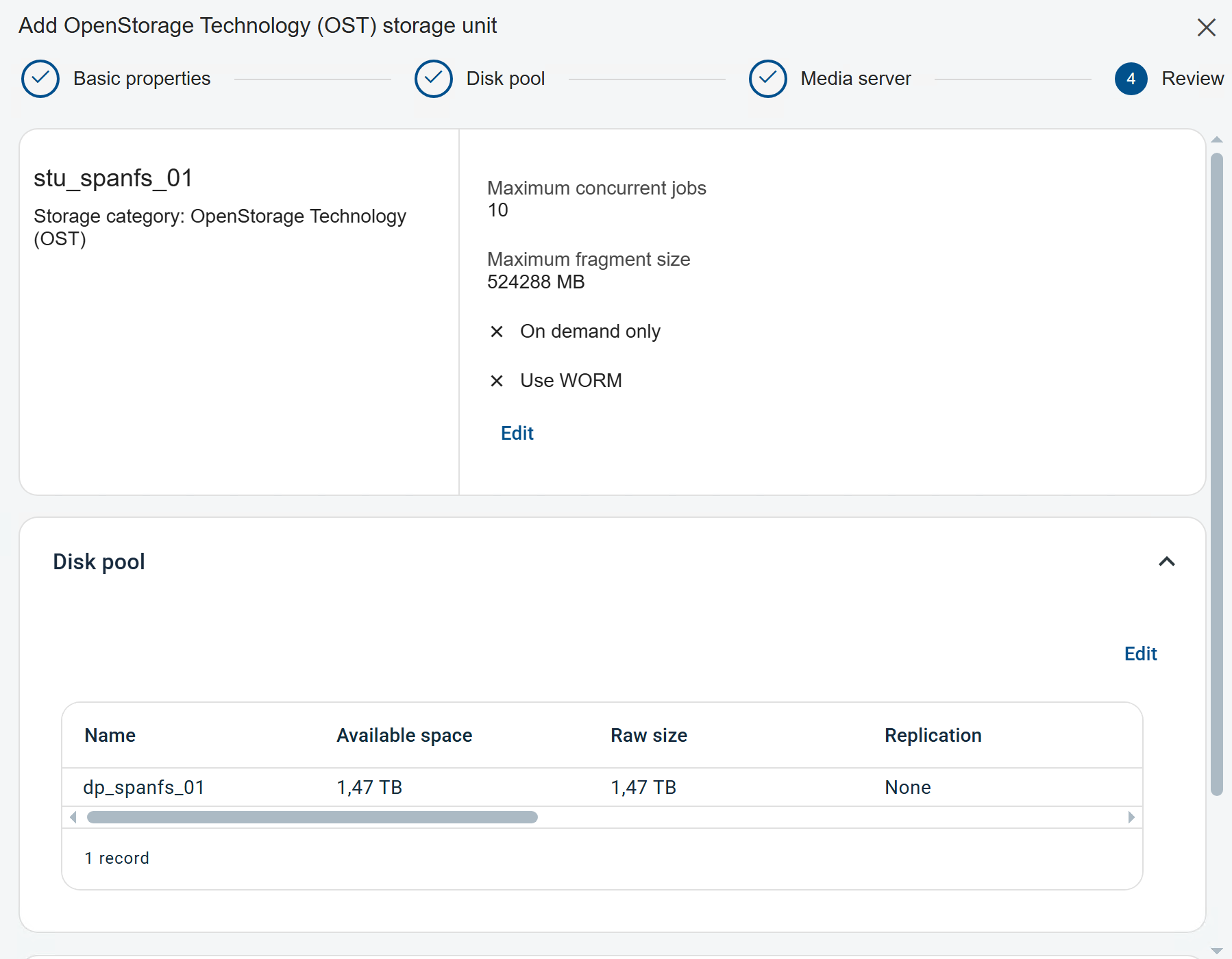Image resolution: width=1232 pixels, height=959 pixels.
Task: Select the dp_spanfs_01 disk pool row
Action: [x=144, y=787]
